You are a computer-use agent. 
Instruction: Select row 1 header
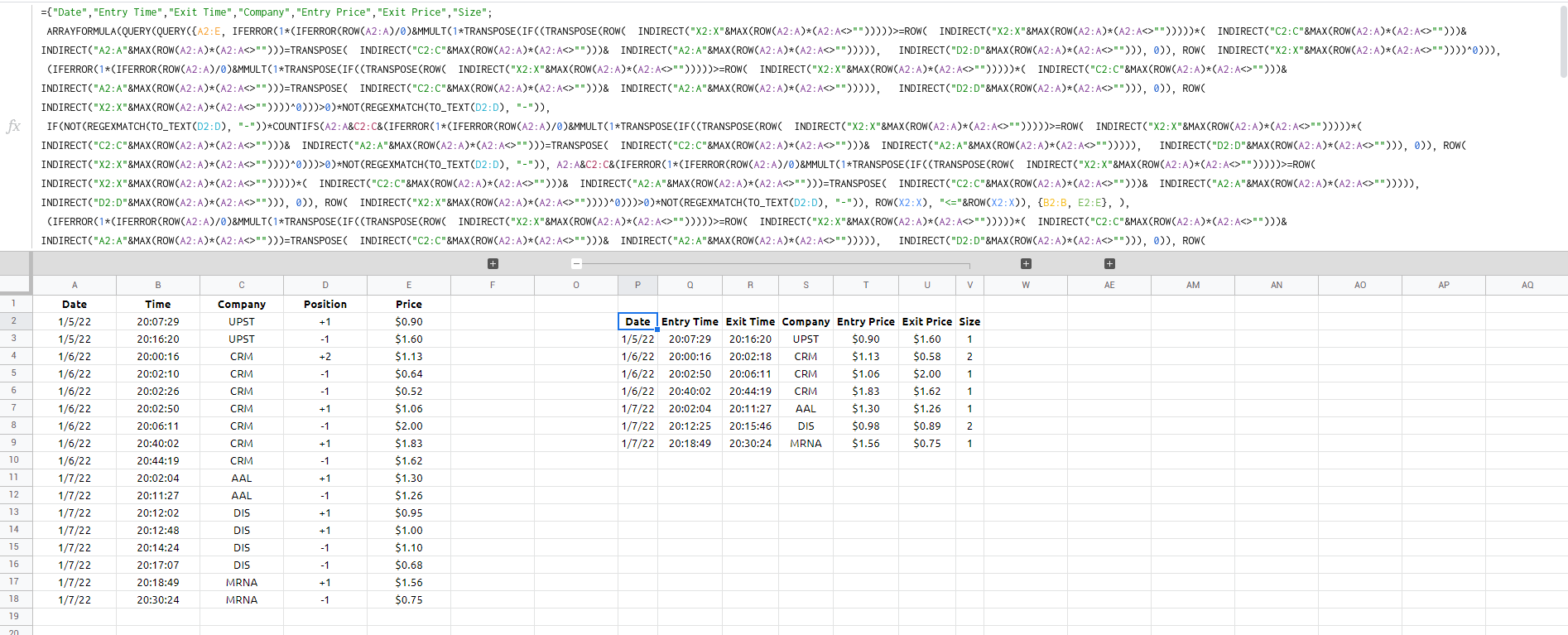click(x=14, y=304)
